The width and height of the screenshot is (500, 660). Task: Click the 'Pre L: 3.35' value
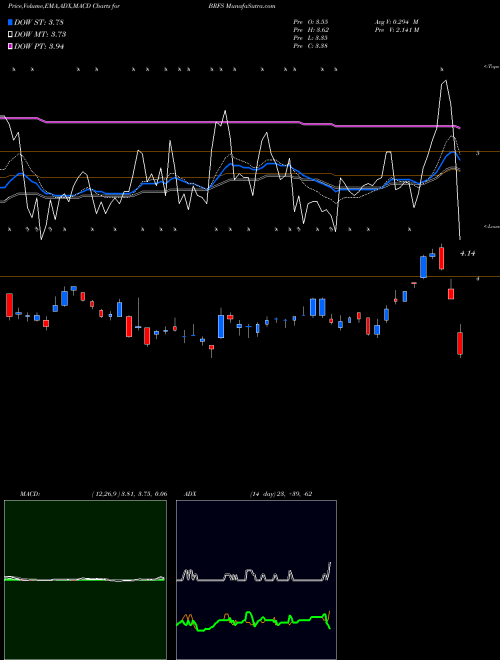311,38
